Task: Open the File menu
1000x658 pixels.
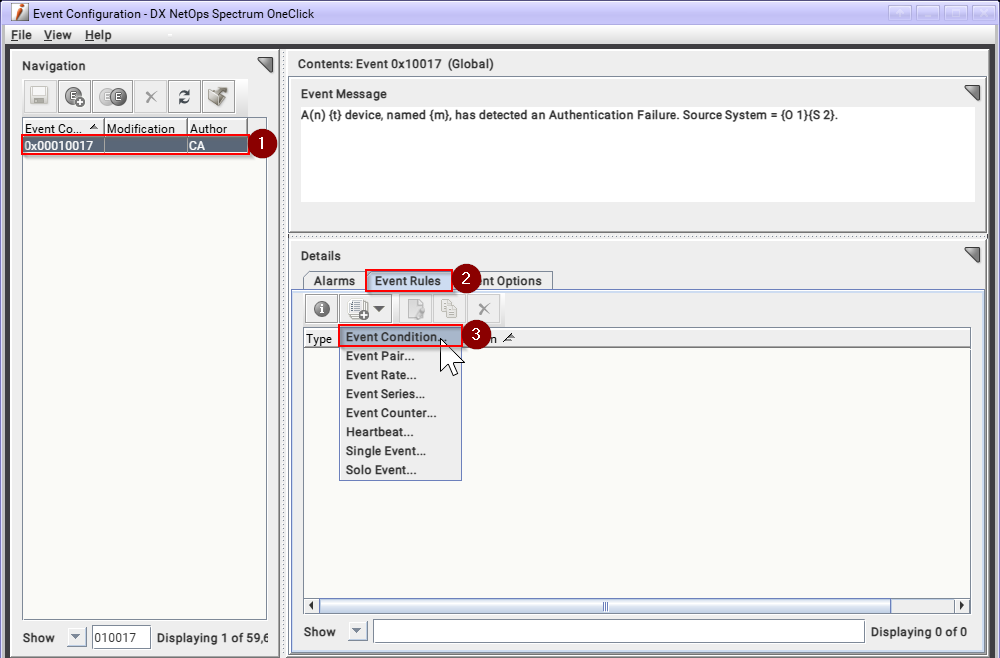Action: 21,35
